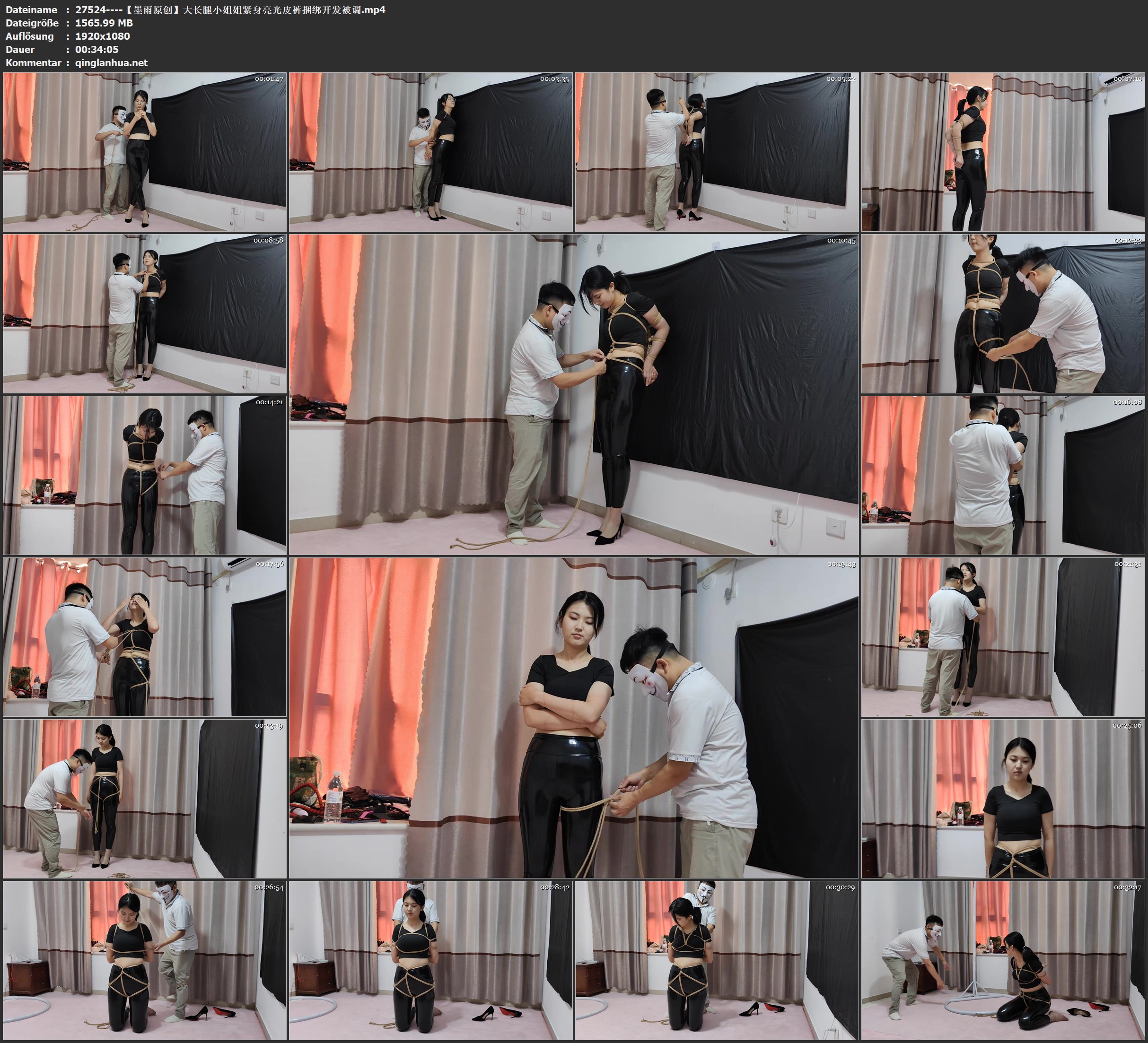Click the frame stamped 00:12:33
The width and height of the screenshot is (1148, 1043).
(1002, 313)
